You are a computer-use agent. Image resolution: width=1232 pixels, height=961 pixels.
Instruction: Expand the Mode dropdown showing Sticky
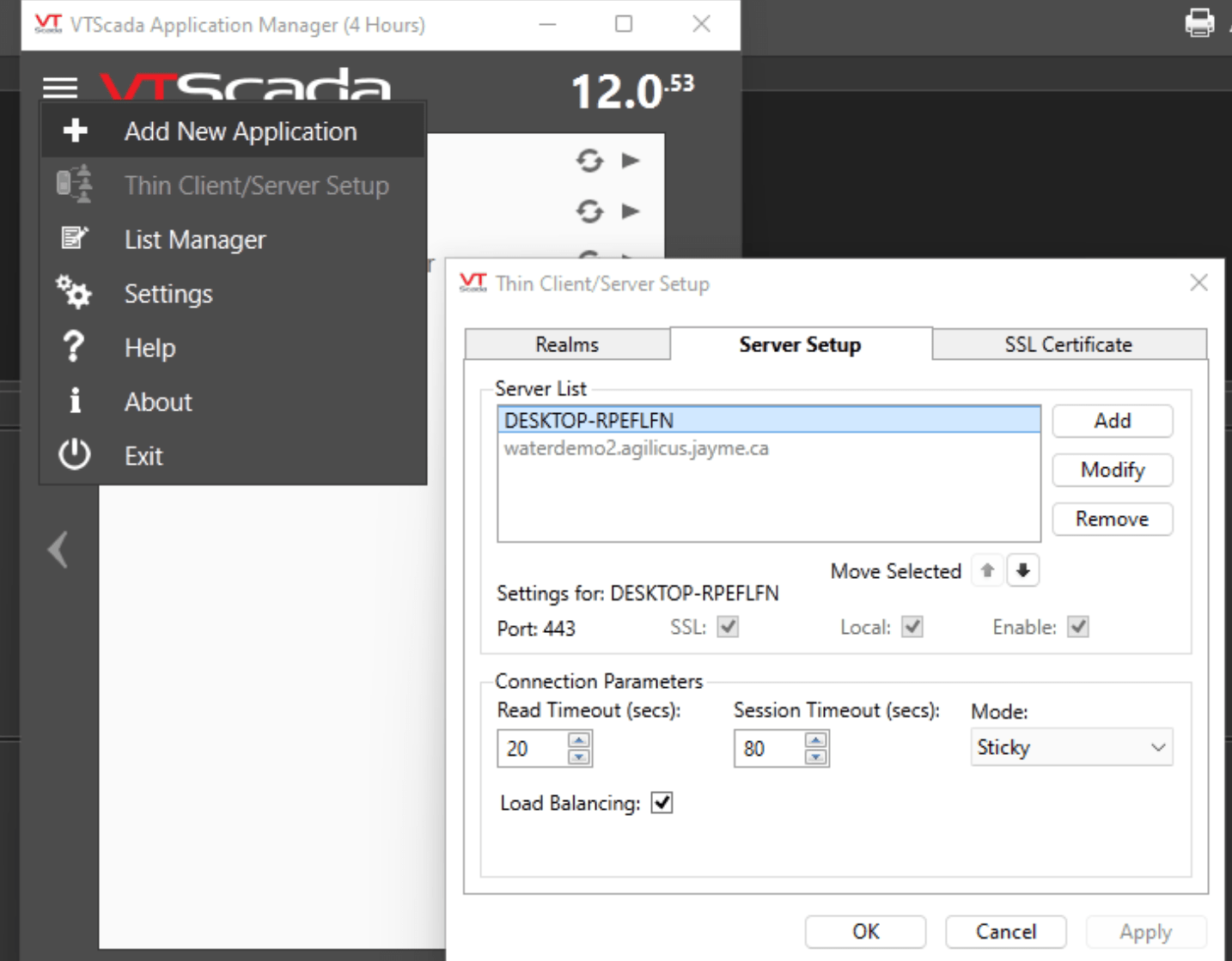(1070, 747)
